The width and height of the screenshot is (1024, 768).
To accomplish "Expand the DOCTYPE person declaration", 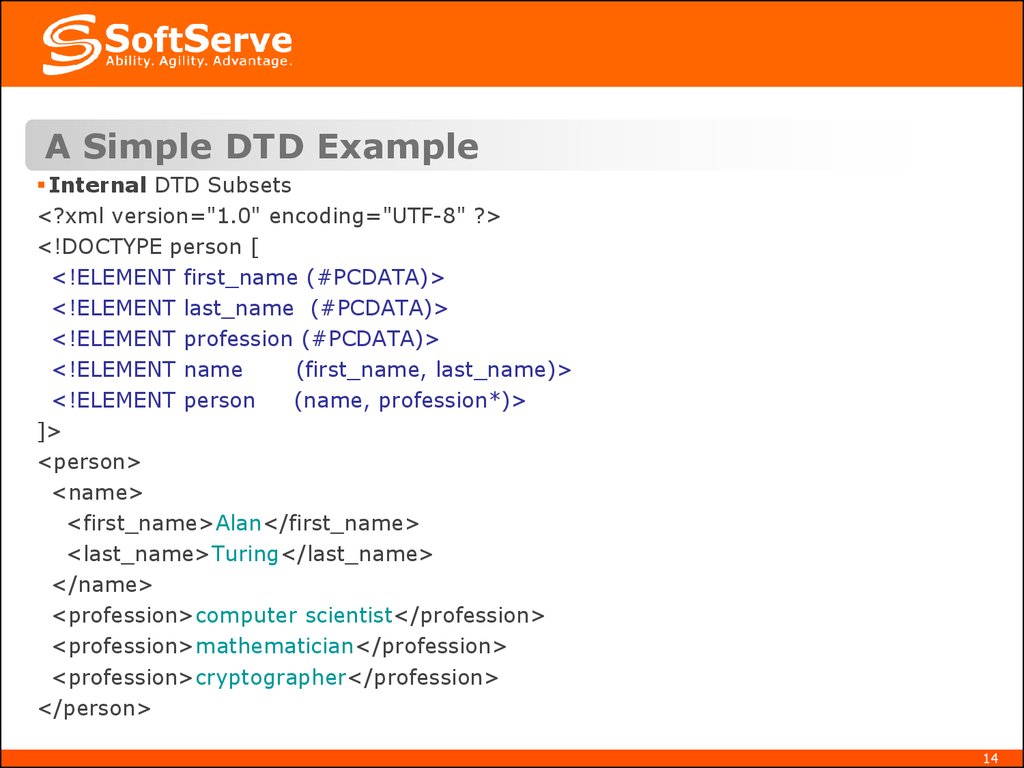I will coord(150,246).
